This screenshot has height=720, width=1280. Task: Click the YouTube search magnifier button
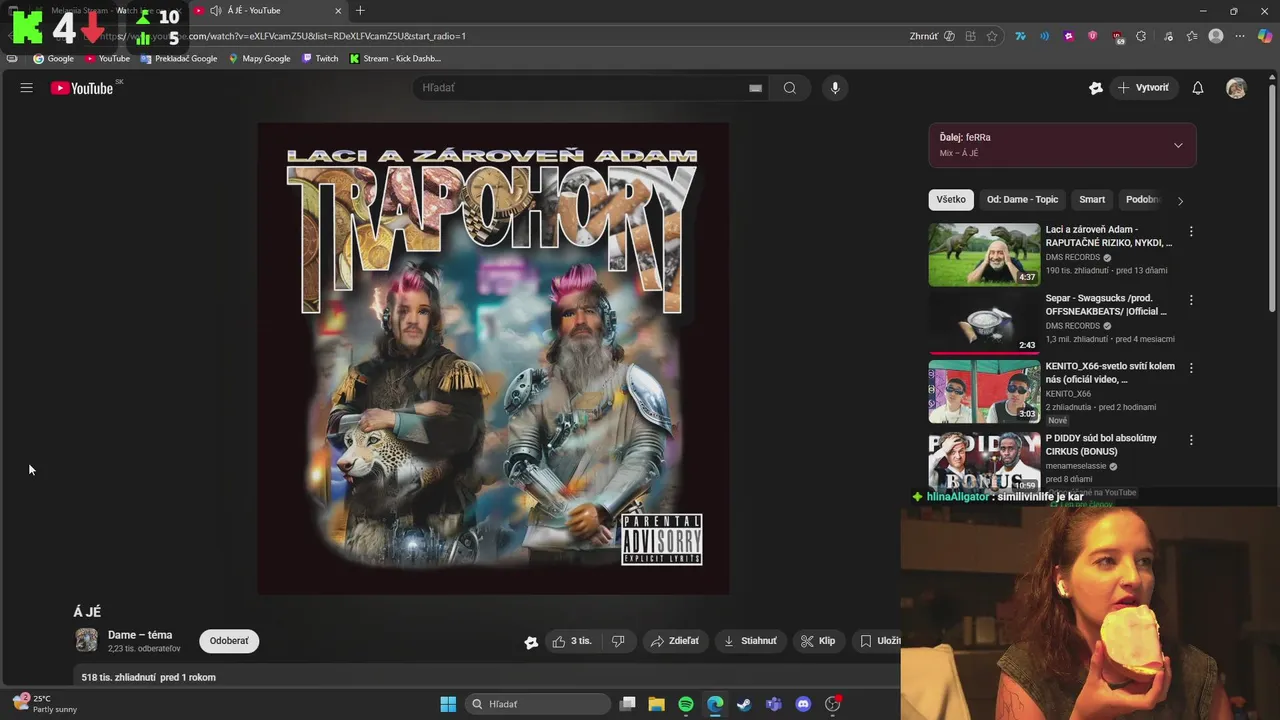point(790,88)
